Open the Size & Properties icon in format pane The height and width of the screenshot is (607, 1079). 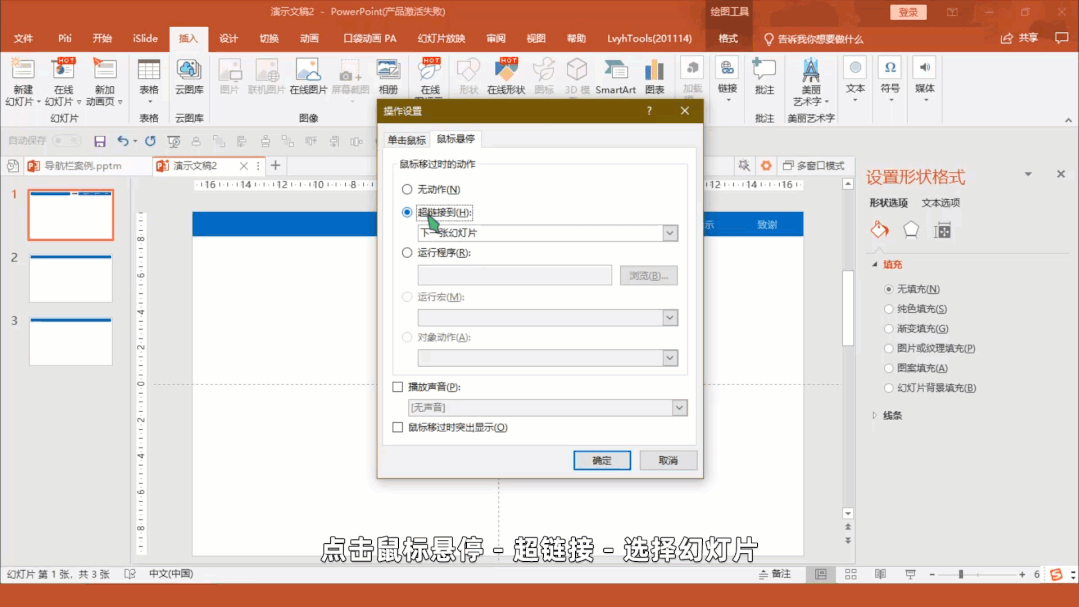click(x=942, y=230)
